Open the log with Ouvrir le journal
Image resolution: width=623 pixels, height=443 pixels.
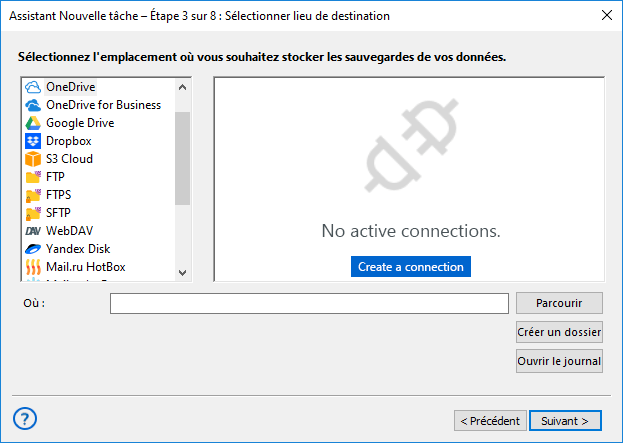[x=559, y=361]
